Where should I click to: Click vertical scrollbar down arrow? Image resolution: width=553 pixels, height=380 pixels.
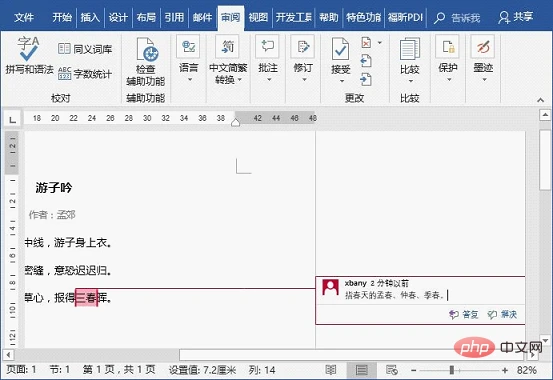pyautogui.click(x=545, y=340)
